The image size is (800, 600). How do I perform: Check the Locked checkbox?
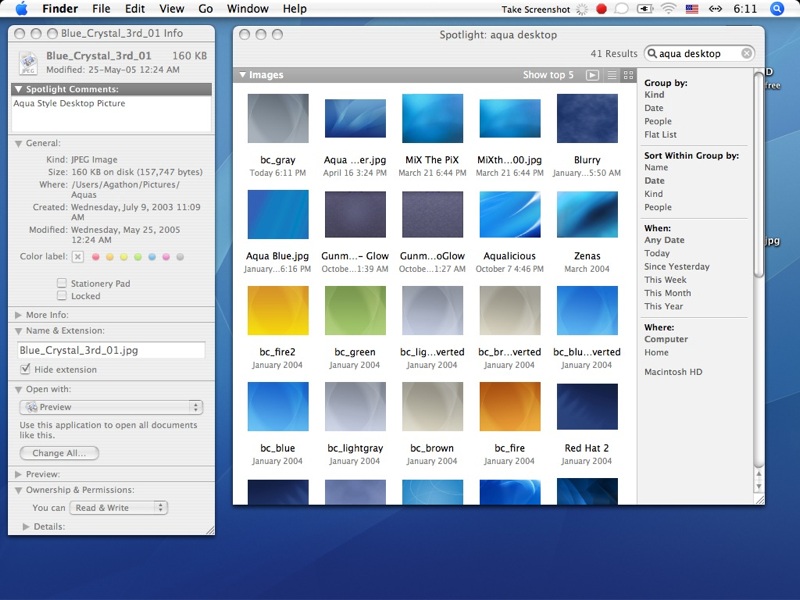point(62,297)
